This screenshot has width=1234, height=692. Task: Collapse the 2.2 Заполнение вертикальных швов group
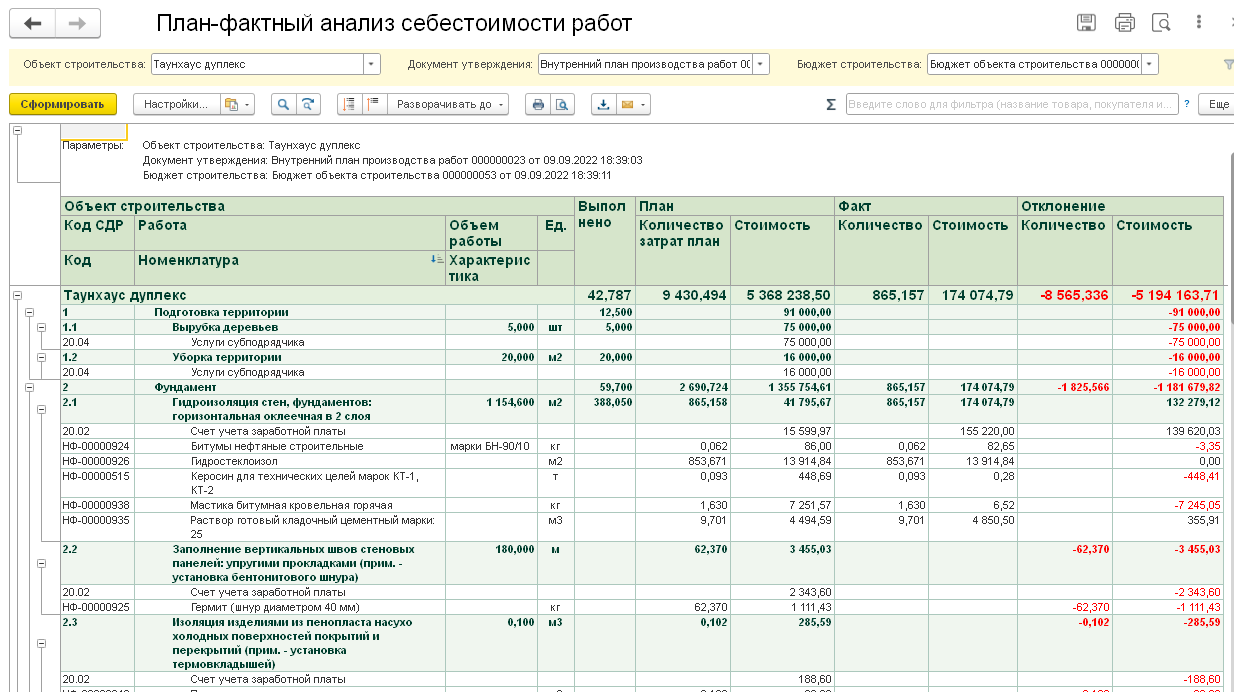click(x=41, y=564)
